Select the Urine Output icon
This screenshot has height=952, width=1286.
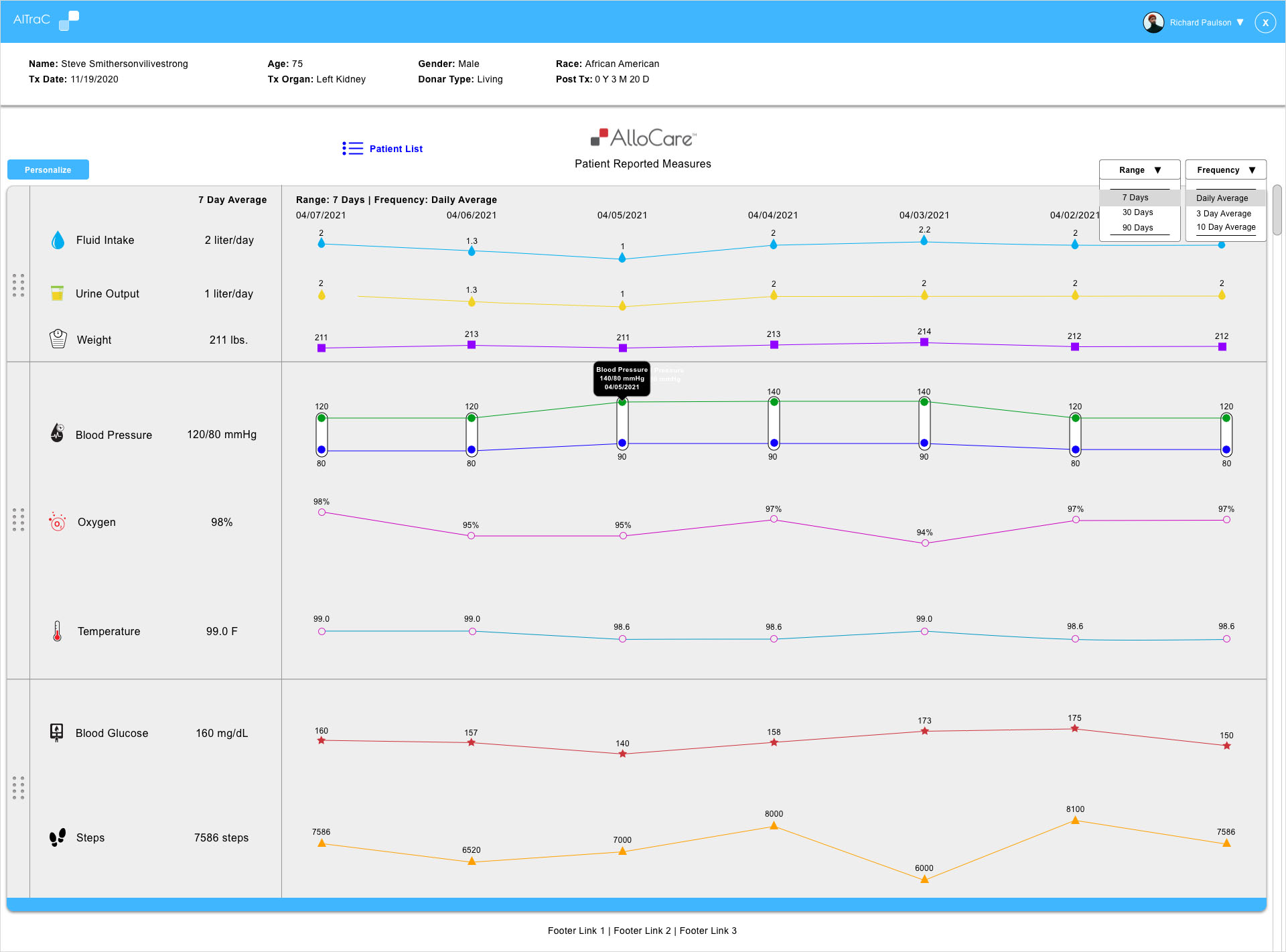58,293
